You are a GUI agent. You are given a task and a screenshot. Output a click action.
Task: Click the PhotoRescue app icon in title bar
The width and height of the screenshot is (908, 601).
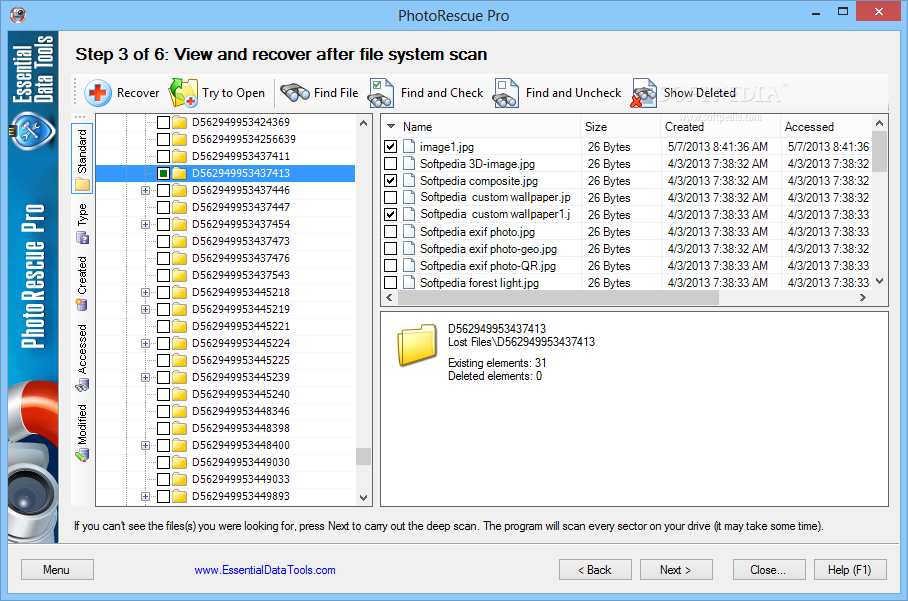[18, 14]
